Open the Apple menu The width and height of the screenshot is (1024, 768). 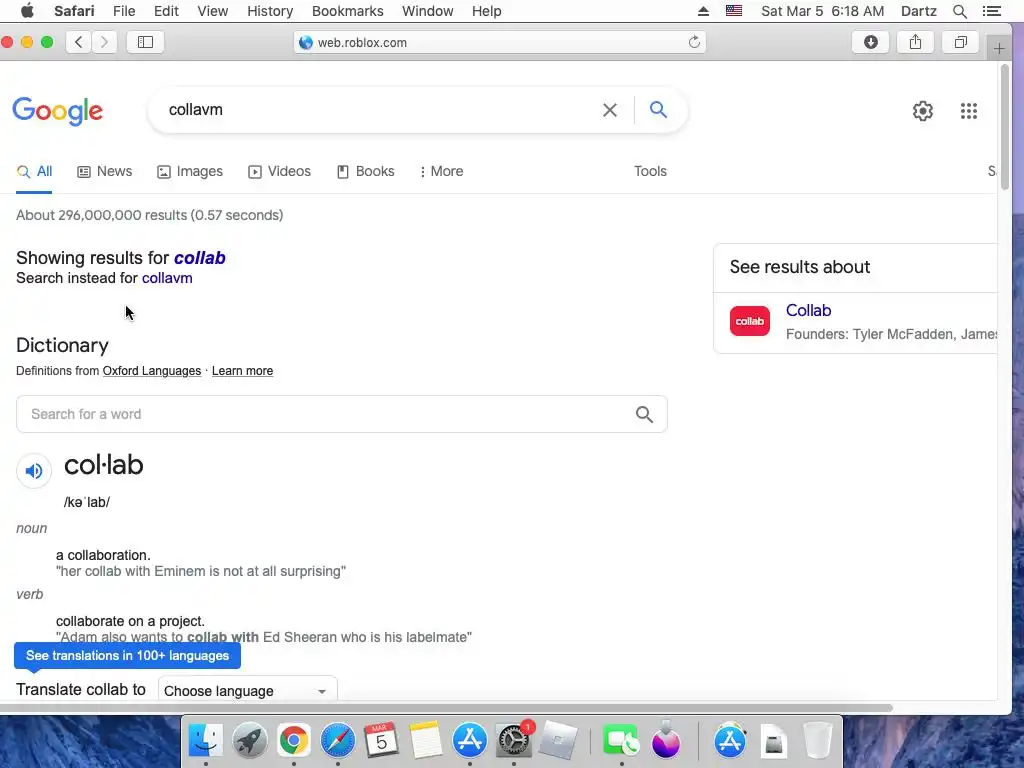(x=27, y=11)
